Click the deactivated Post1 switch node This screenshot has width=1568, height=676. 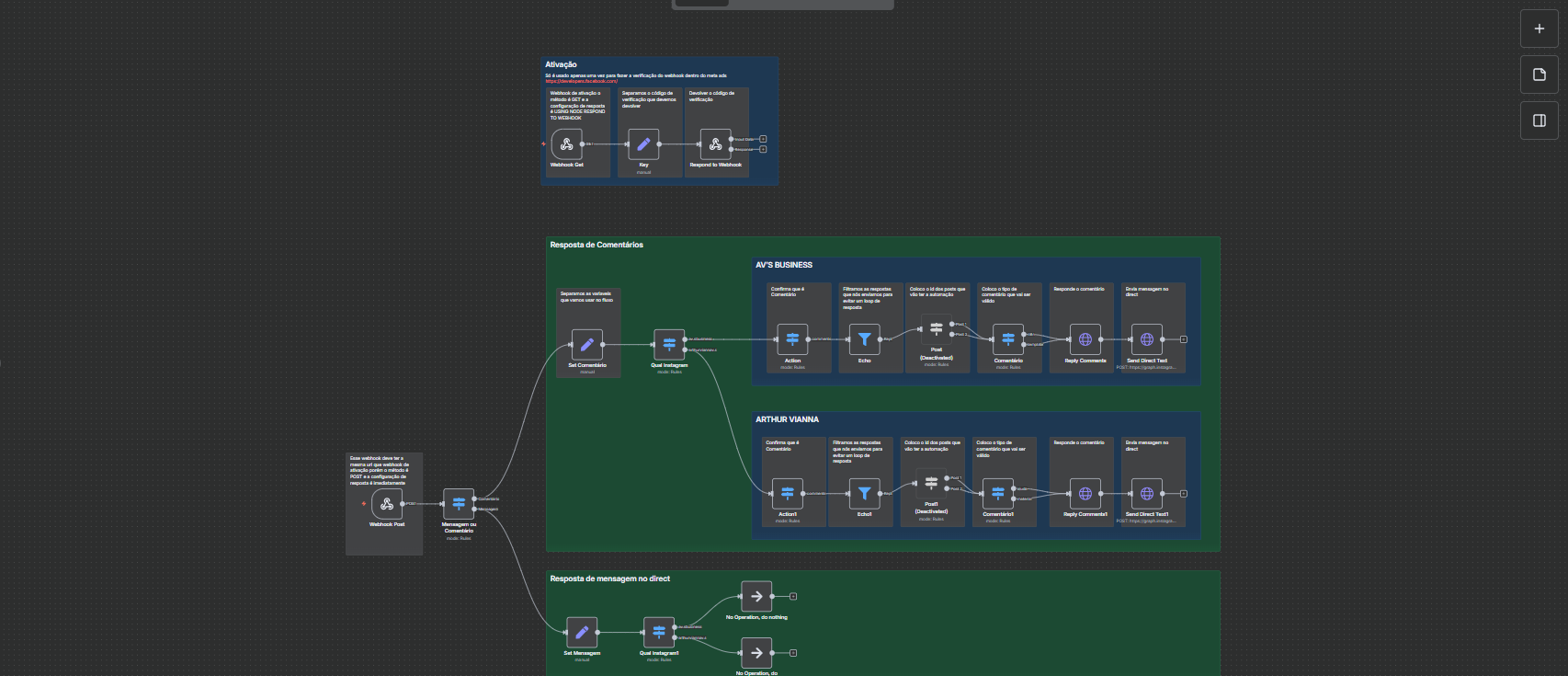[x=931, y=482]
